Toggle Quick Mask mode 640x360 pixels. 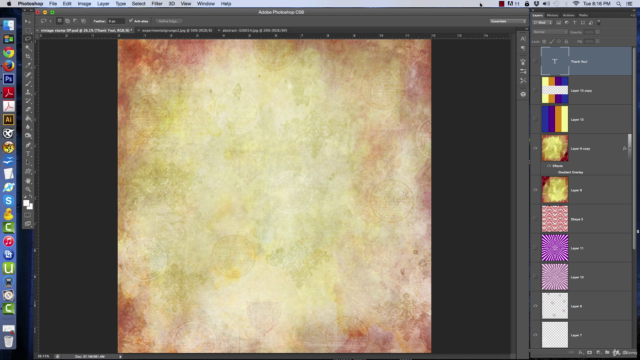coord(28,215)
